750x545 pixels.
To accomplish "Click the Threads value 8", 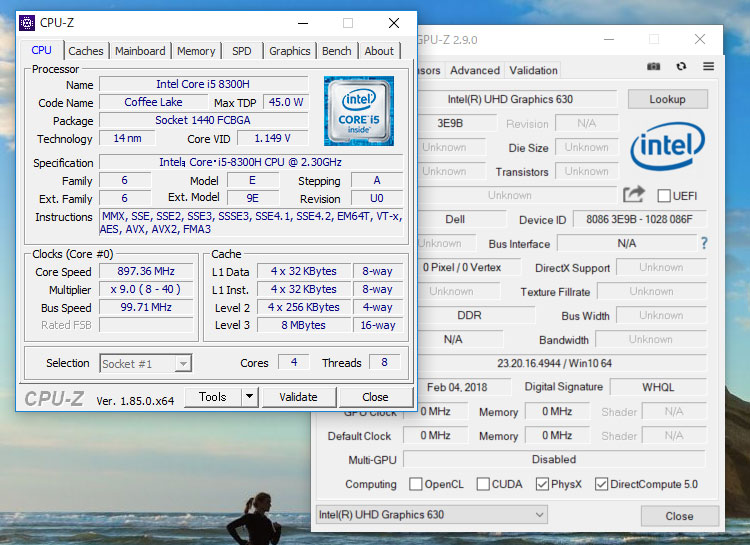I will coord(384,362).
